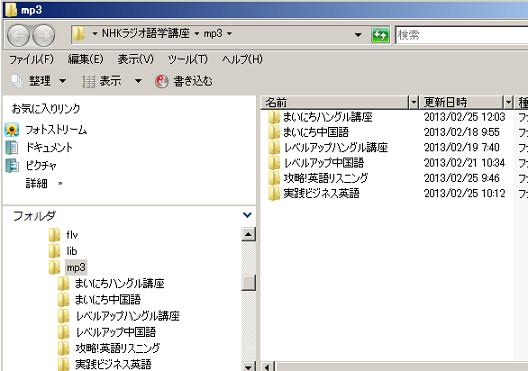Screen dimensions: 528x371
Task: Open the ツール(T) menu
Action: coord(188,60)
